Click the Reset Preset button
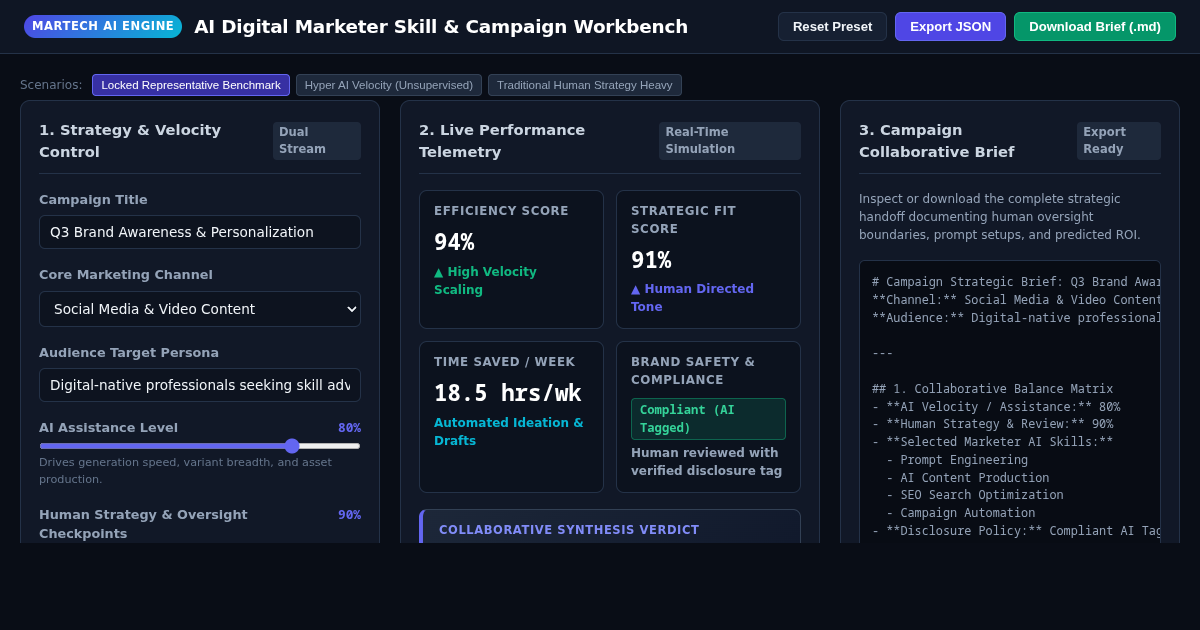 832,26
